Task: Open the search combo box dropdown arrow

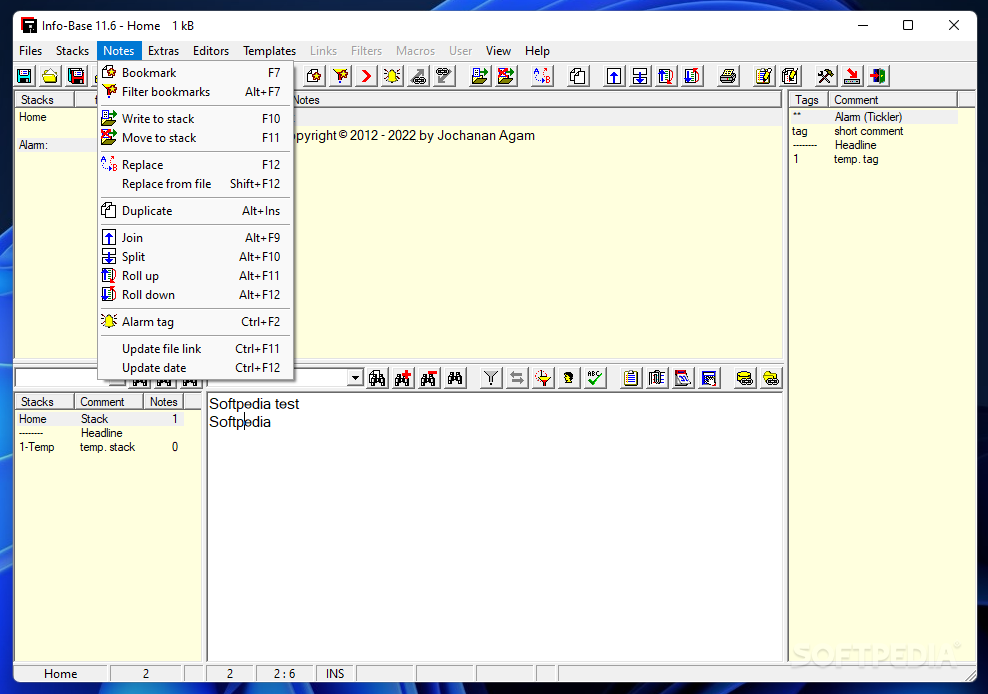Action: click(x=355, y=378)
